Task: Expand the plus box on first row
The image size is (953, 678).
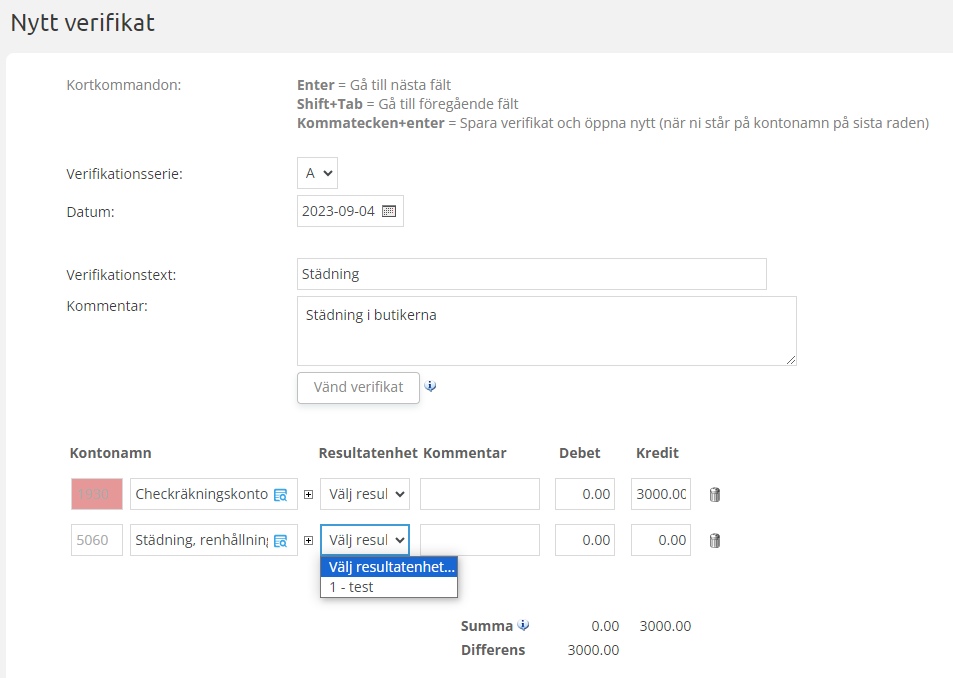Action: click(x=308, y=494)
